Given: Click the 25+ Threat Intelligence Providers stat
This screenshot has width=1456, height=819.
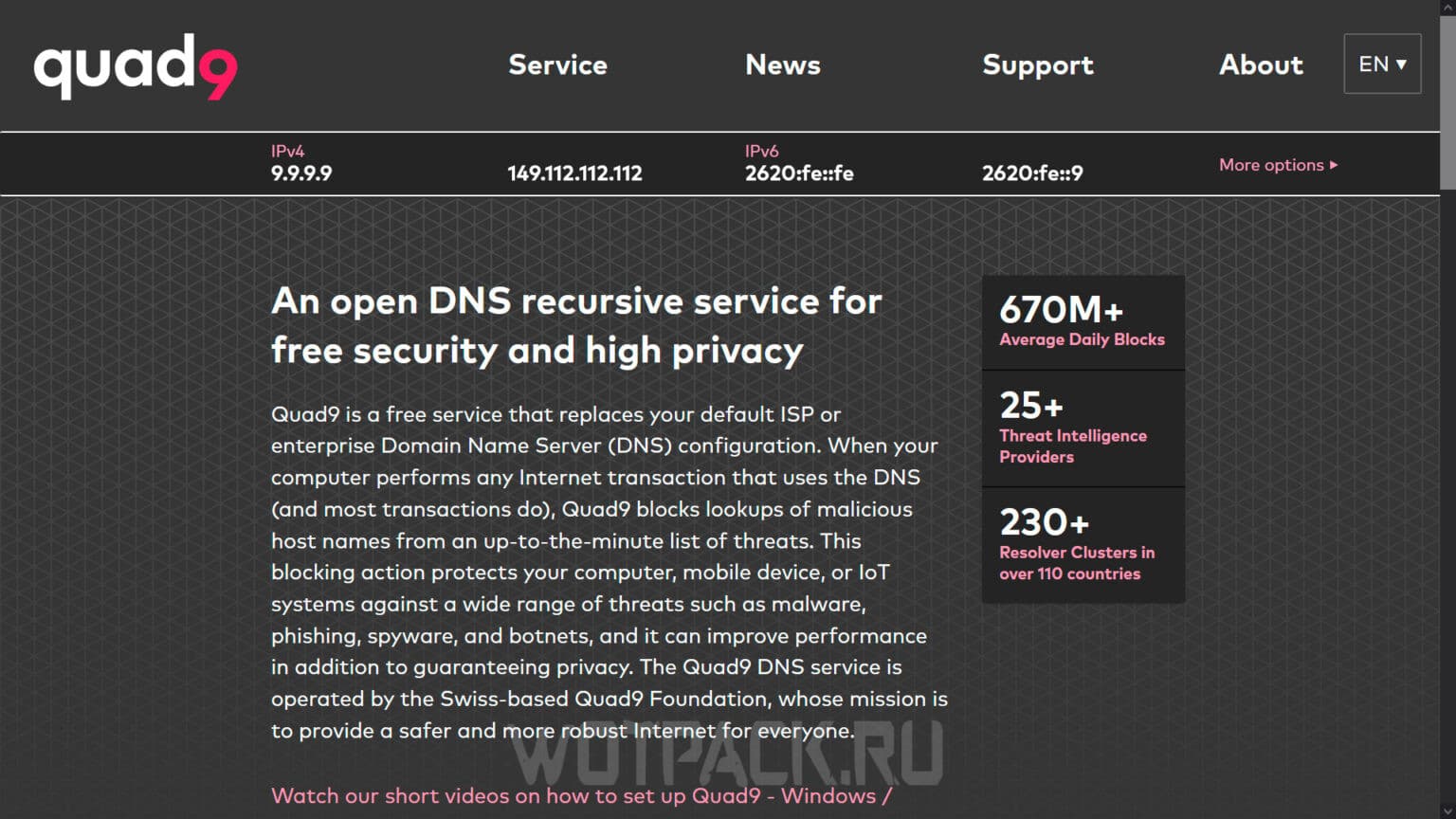Looking at the screenshot, I should (1083, 428).
